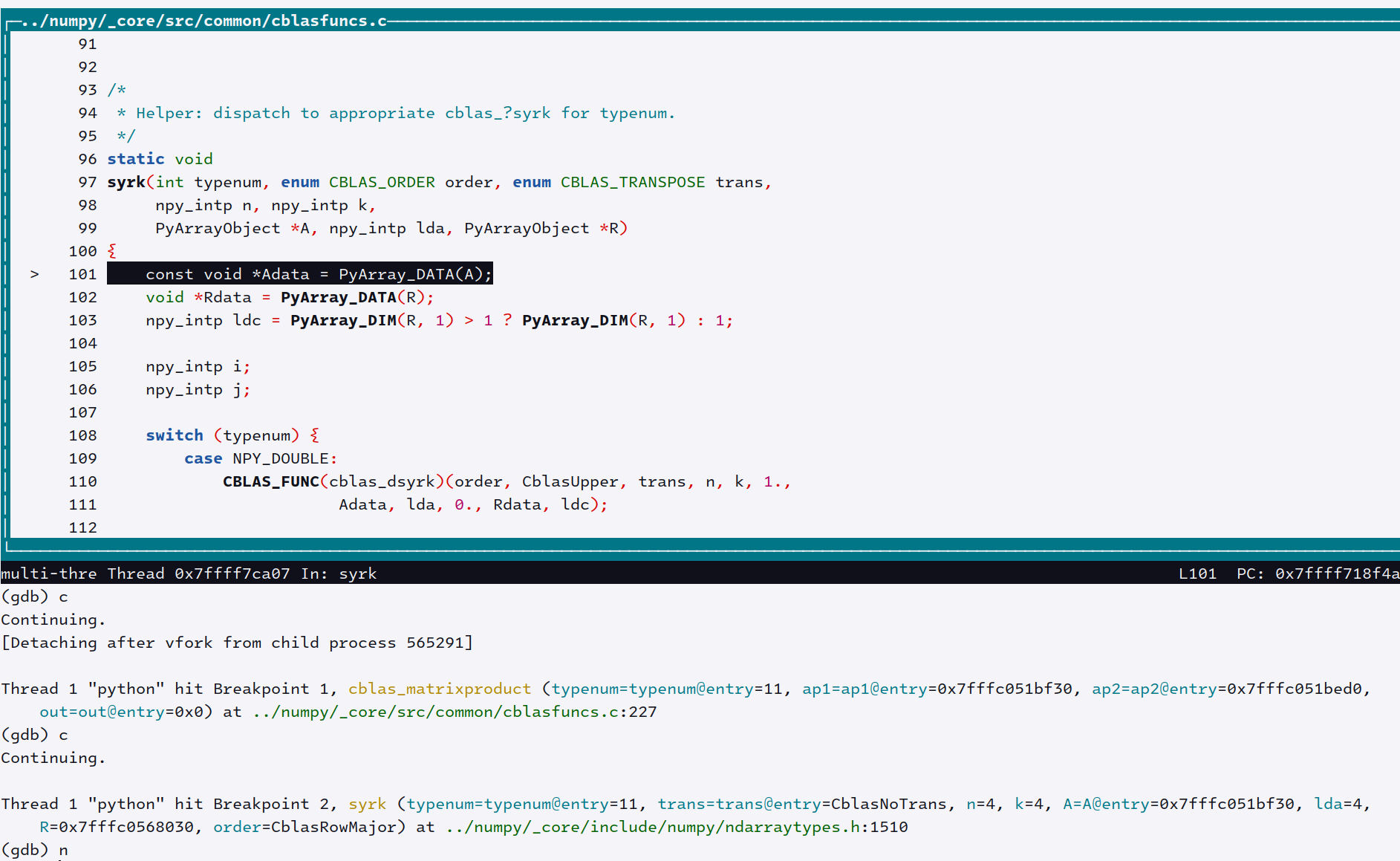Click 'CBLAS_TRANSPOSE' on line 97
This screenshot has height=861, width=1400.
click(633, 182)
